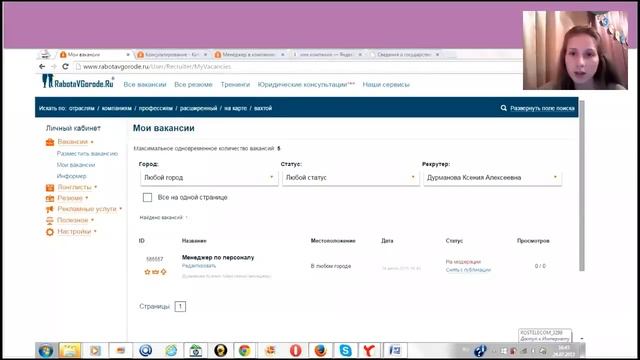Click 'Развернуть поле поиска' link
This screenshot has height=360, width=640.
coord(542,108)
